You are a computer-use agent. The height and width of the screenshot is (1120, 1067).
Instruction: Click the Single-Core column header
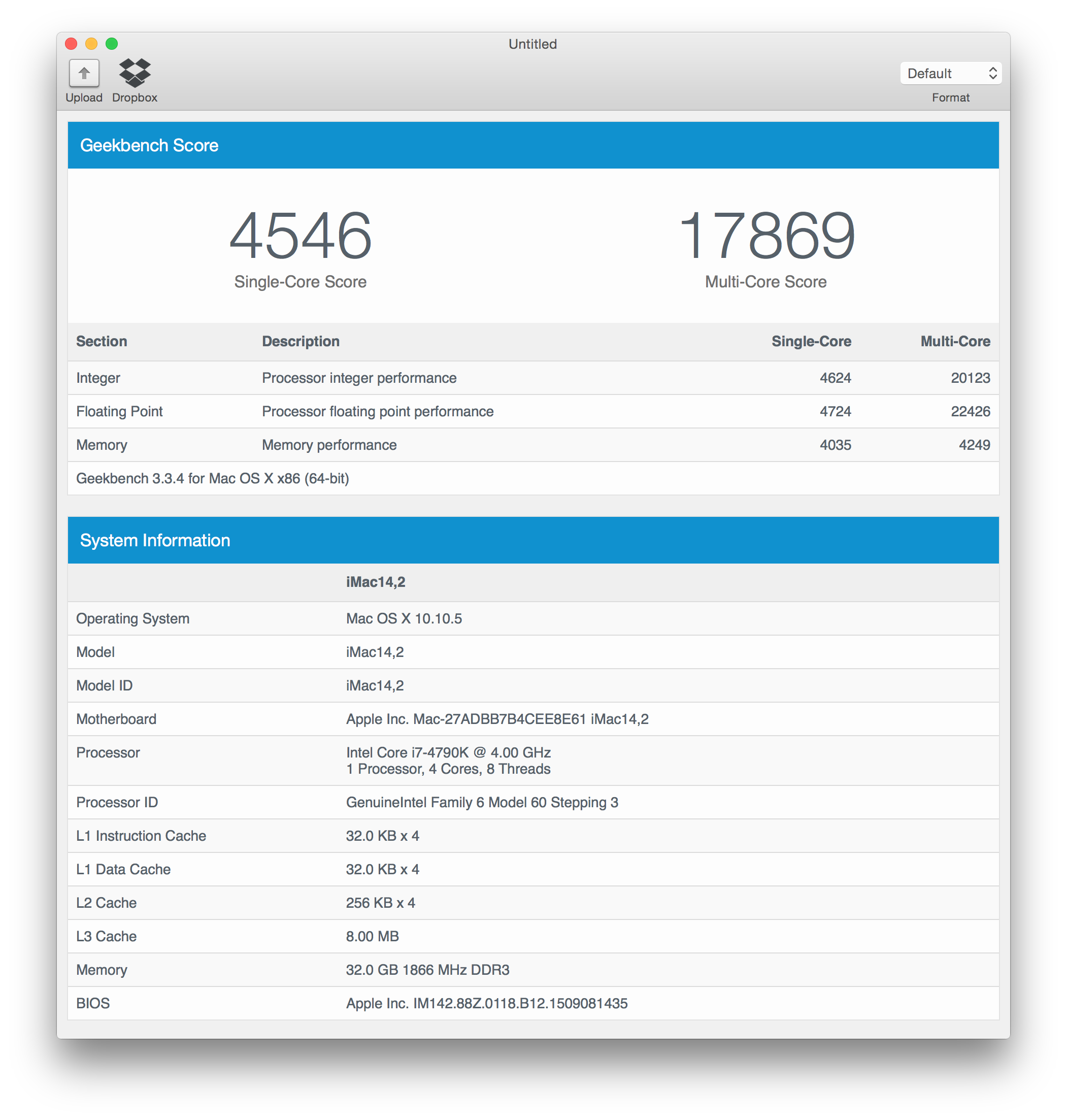(811, 341)
